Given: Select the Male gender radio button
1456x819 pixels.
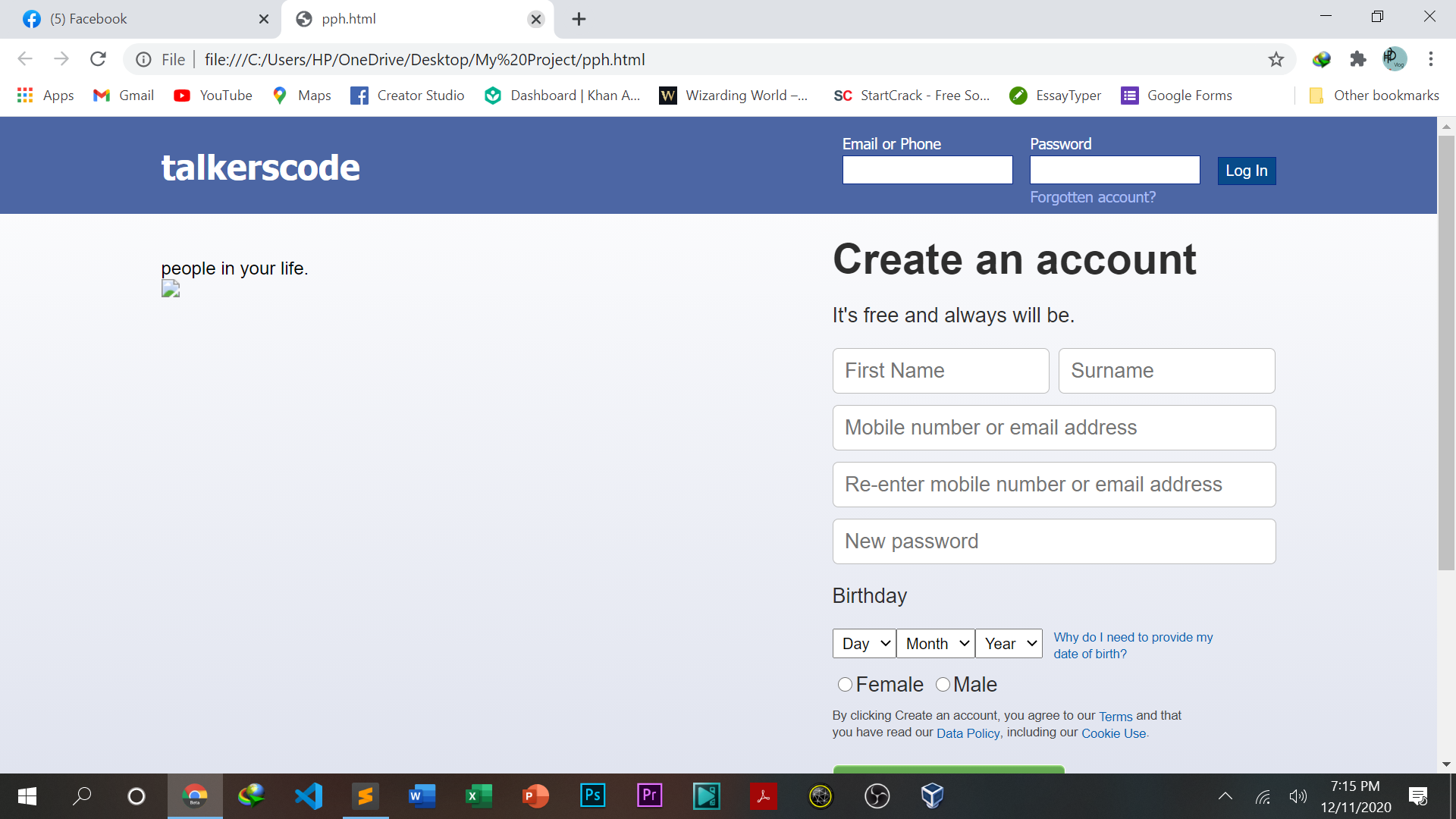Looking at the screenshot, I should tap(943, 684).
